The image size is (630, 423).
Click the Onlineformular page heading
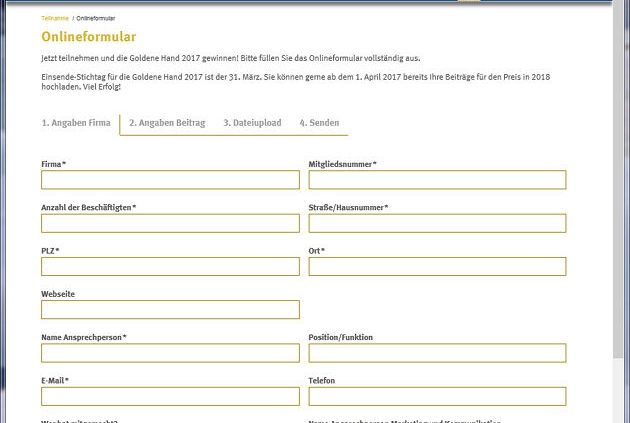[89, 37]
